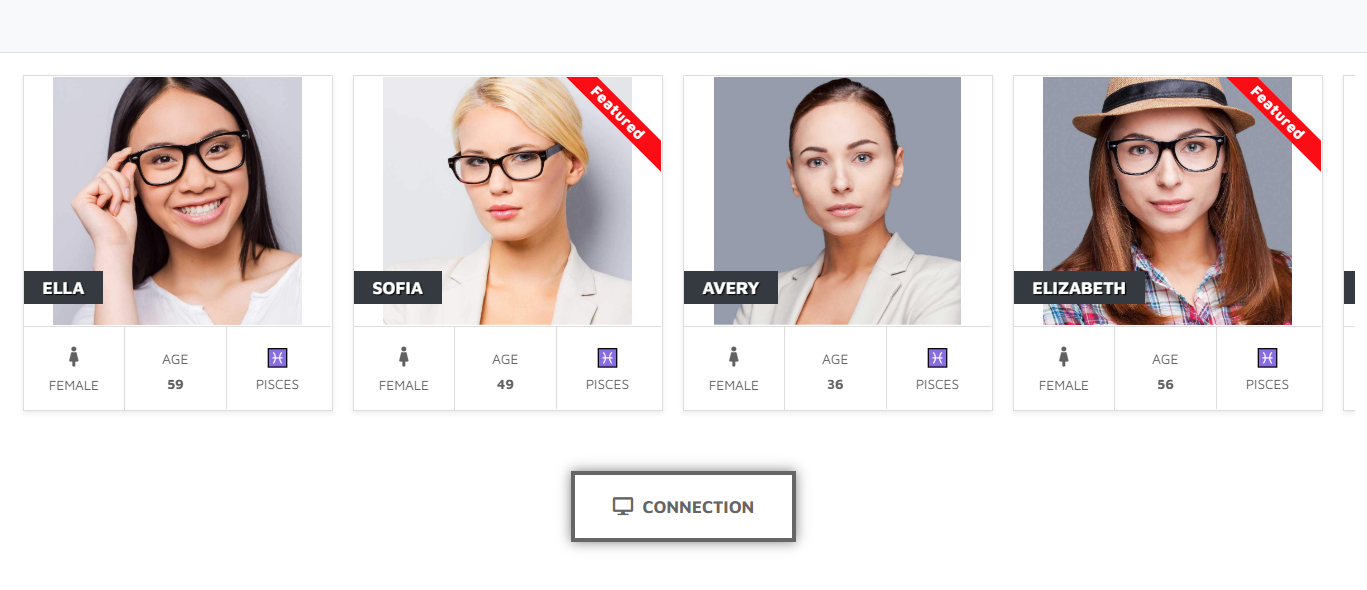Click the female gender icon on Ella's card
This screenshot has width=1367, height=590.
74,356
